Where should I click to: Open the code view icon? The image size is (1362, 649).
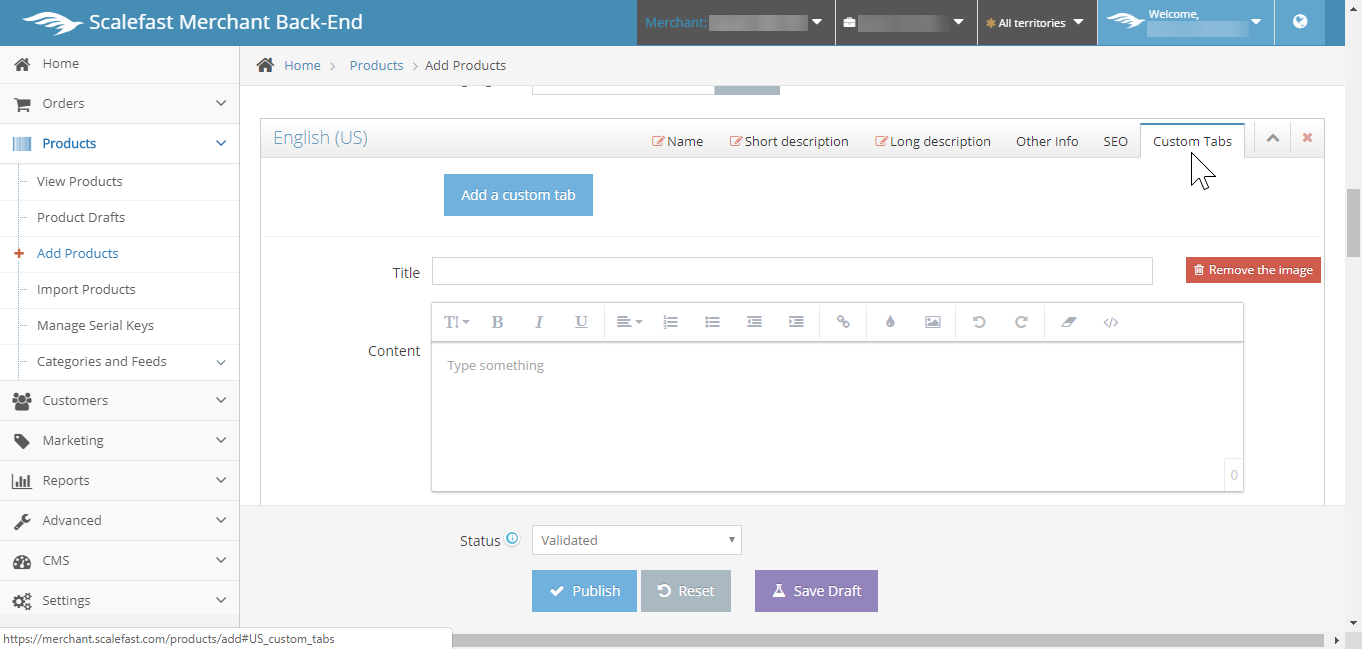[x=1110, y=322]
